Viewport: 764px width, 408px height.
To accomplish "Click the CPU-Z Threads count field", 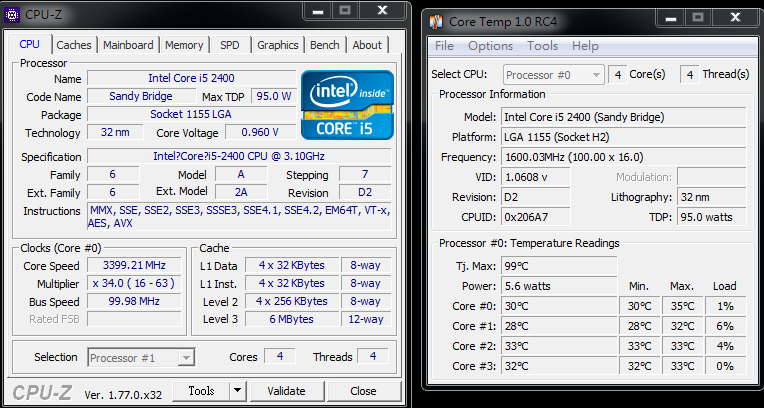I will 373,356.
